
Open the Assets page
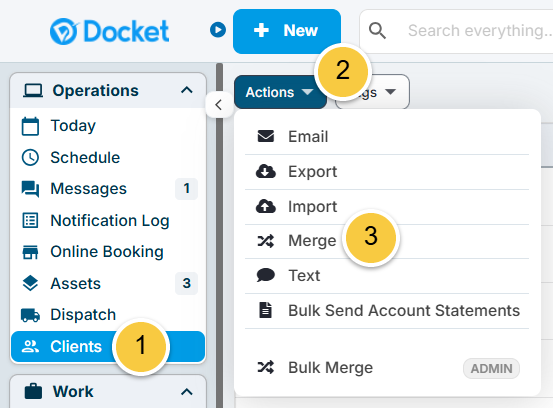[75, 284]
